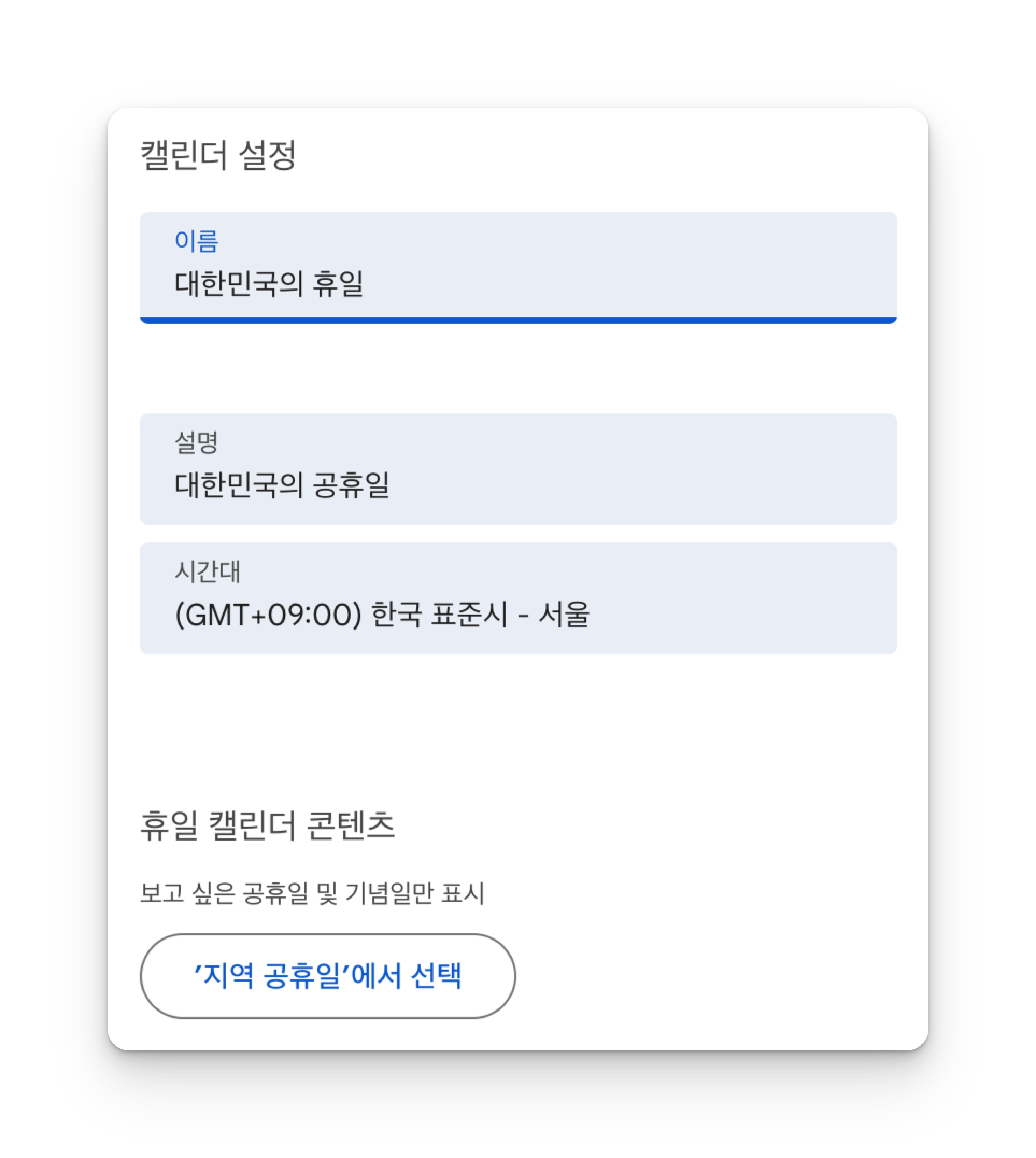Click the word 대한민국의 in the description field
The height and width of the screenshot is (1158, 1036).
coord(238,485)
